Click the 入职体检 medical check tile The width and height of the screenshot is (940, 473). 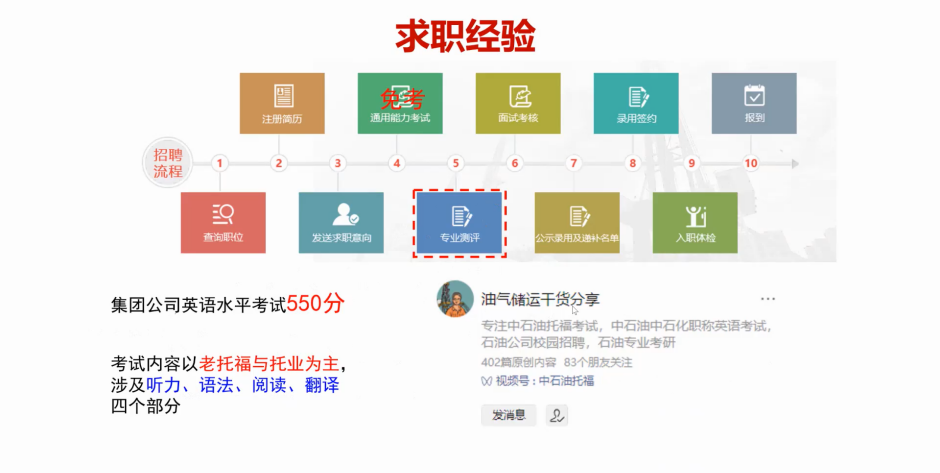click(x=695, y=222)
